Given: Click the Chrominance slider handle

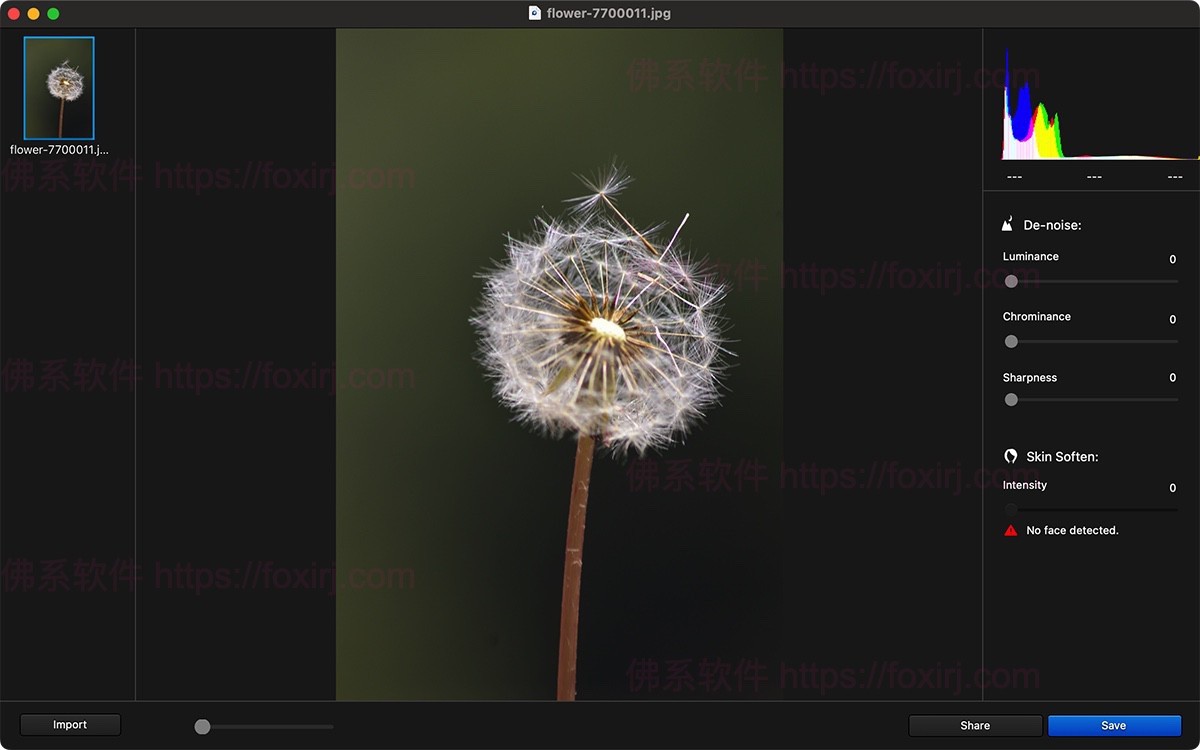Looking at the screenshot, I should [1011, 341].
